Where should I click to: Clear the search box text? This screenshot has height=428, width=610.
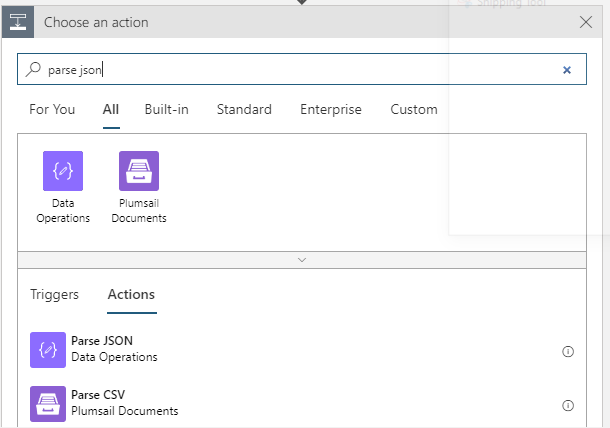click(567, 70)
